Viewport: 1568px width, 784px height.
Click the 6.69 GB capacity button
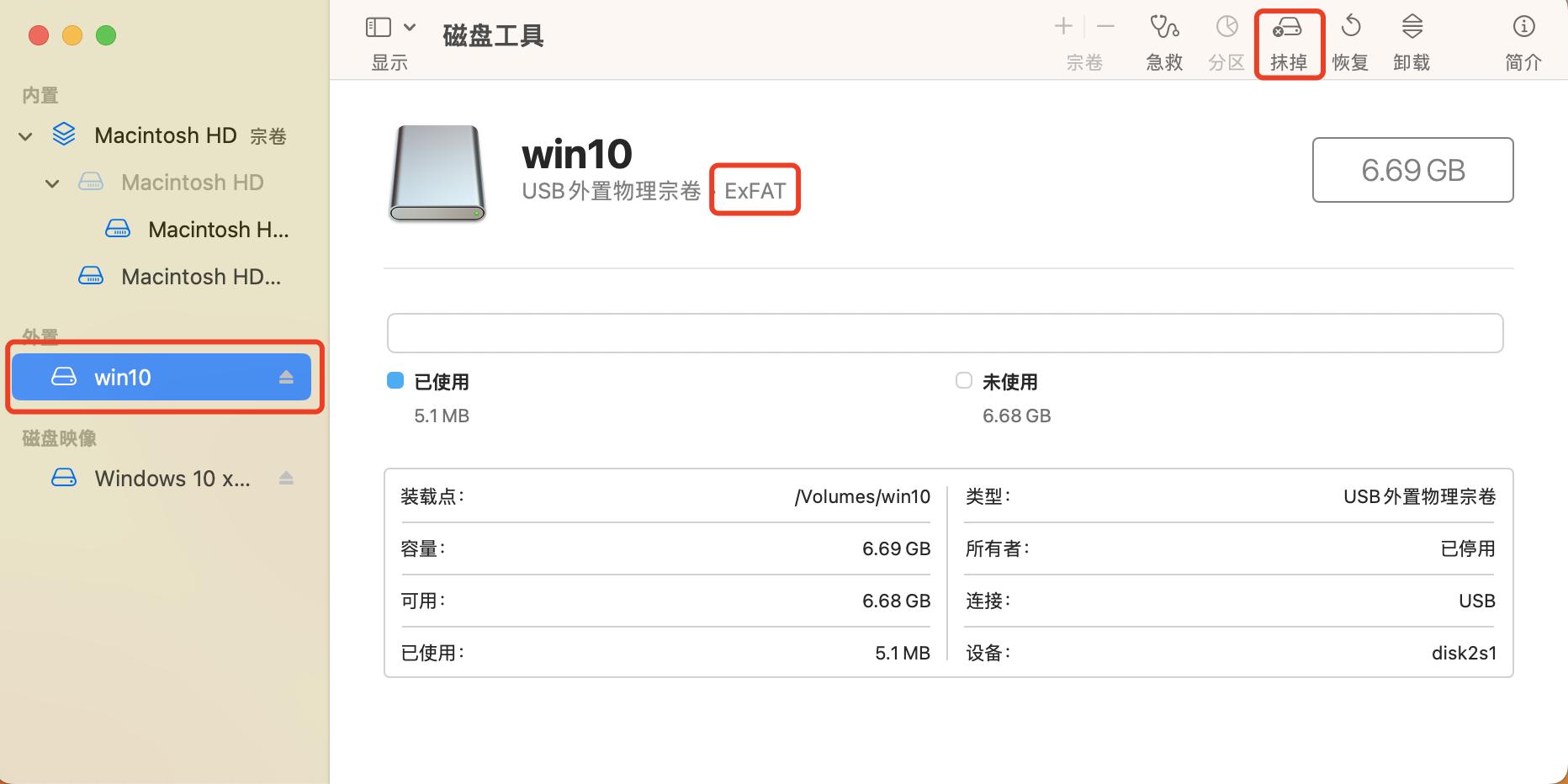(1412, 170)
